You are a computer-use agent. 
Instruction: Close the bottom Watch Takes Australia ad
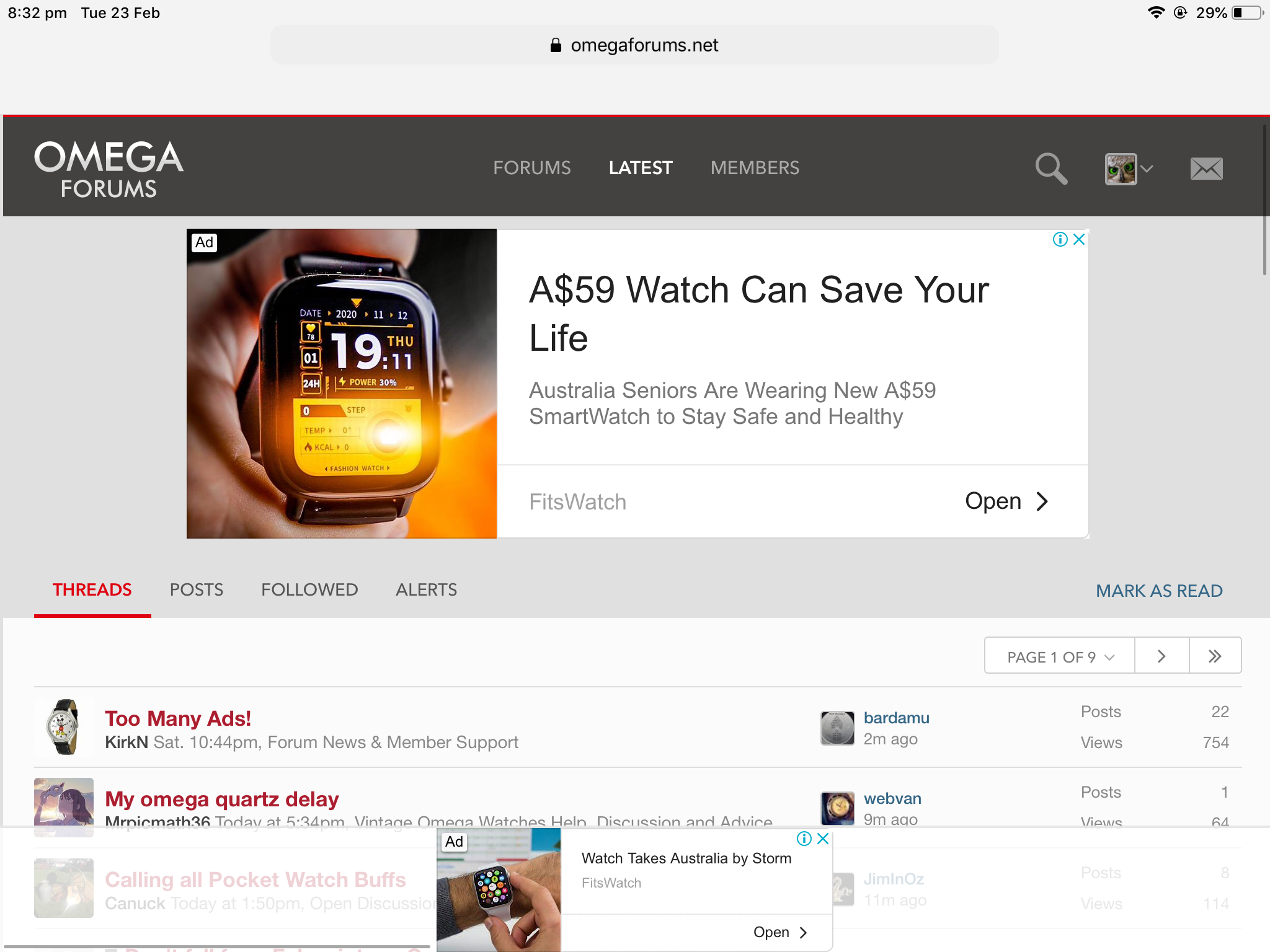click(823, 839)
